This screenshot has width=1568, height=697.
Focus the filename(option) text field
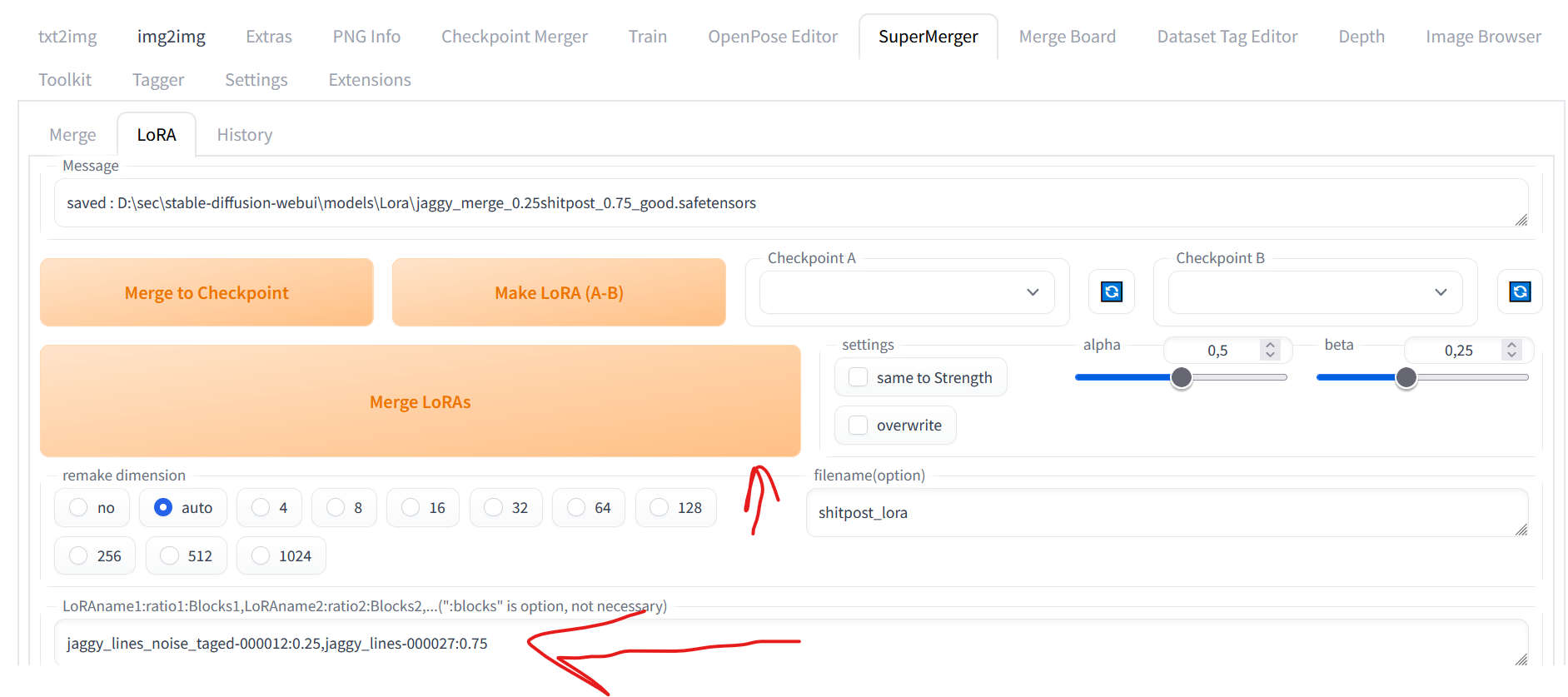pyautogui.click(x=1167, y=512)
